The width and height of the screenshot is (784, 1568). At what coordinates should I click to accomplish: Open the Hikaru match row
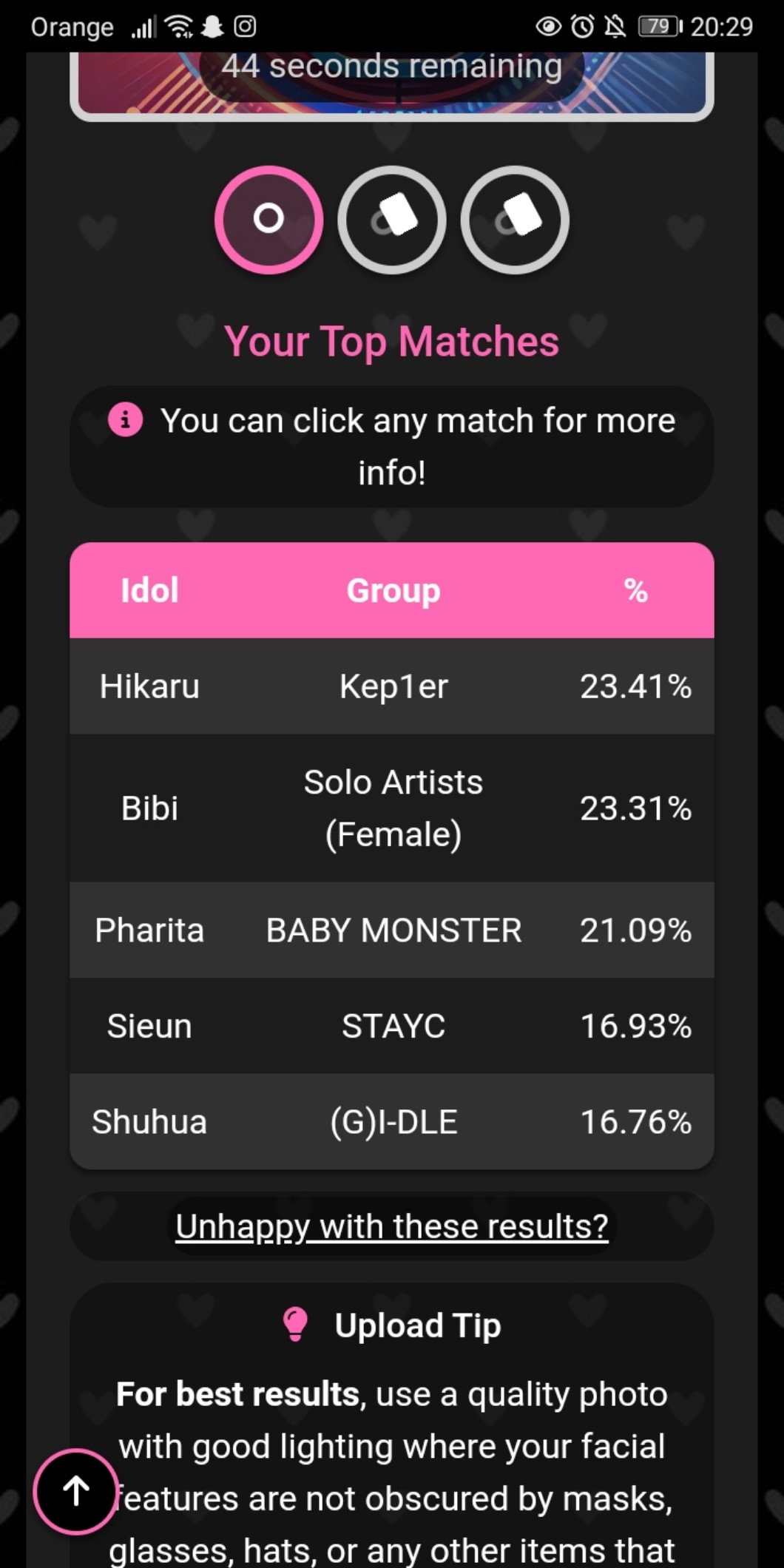click(392, 686)
